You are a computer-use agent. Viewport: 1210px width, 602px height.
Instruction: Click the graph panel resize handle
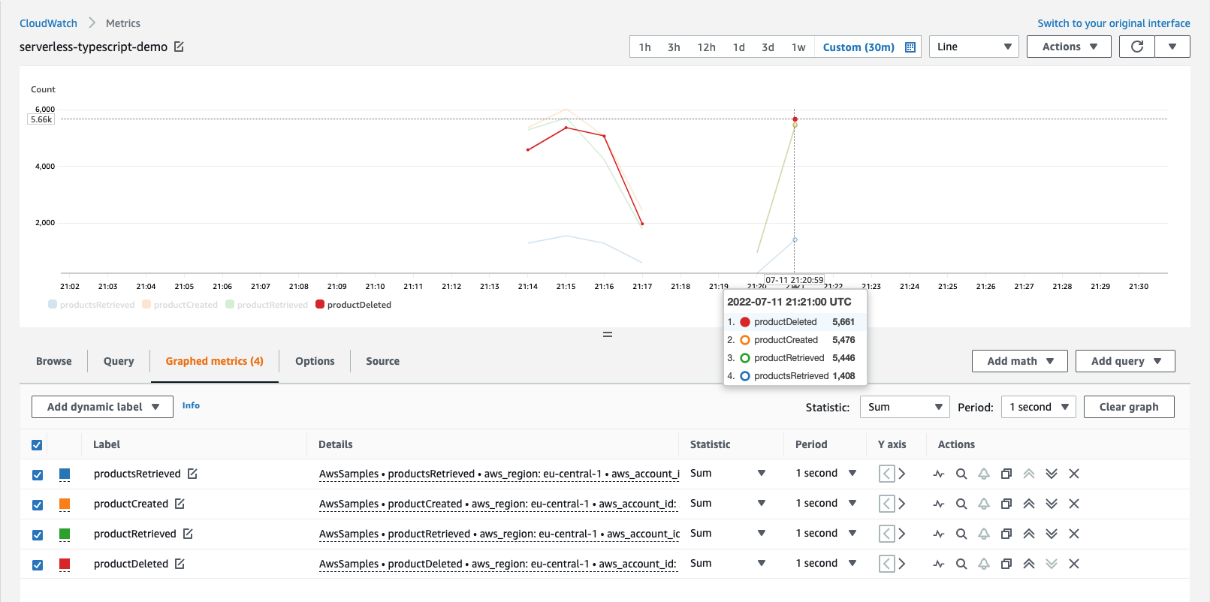[606, 335]
